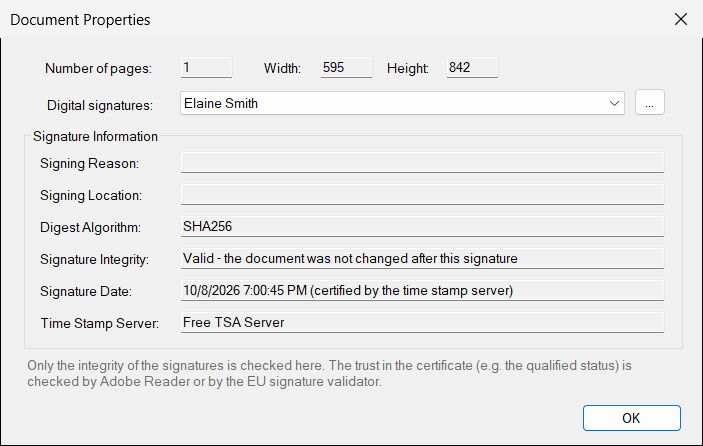The width and height of the screenshot is (703, 446).
Task: Click the 'Signing Reason:' label
Action: [89, 164]
